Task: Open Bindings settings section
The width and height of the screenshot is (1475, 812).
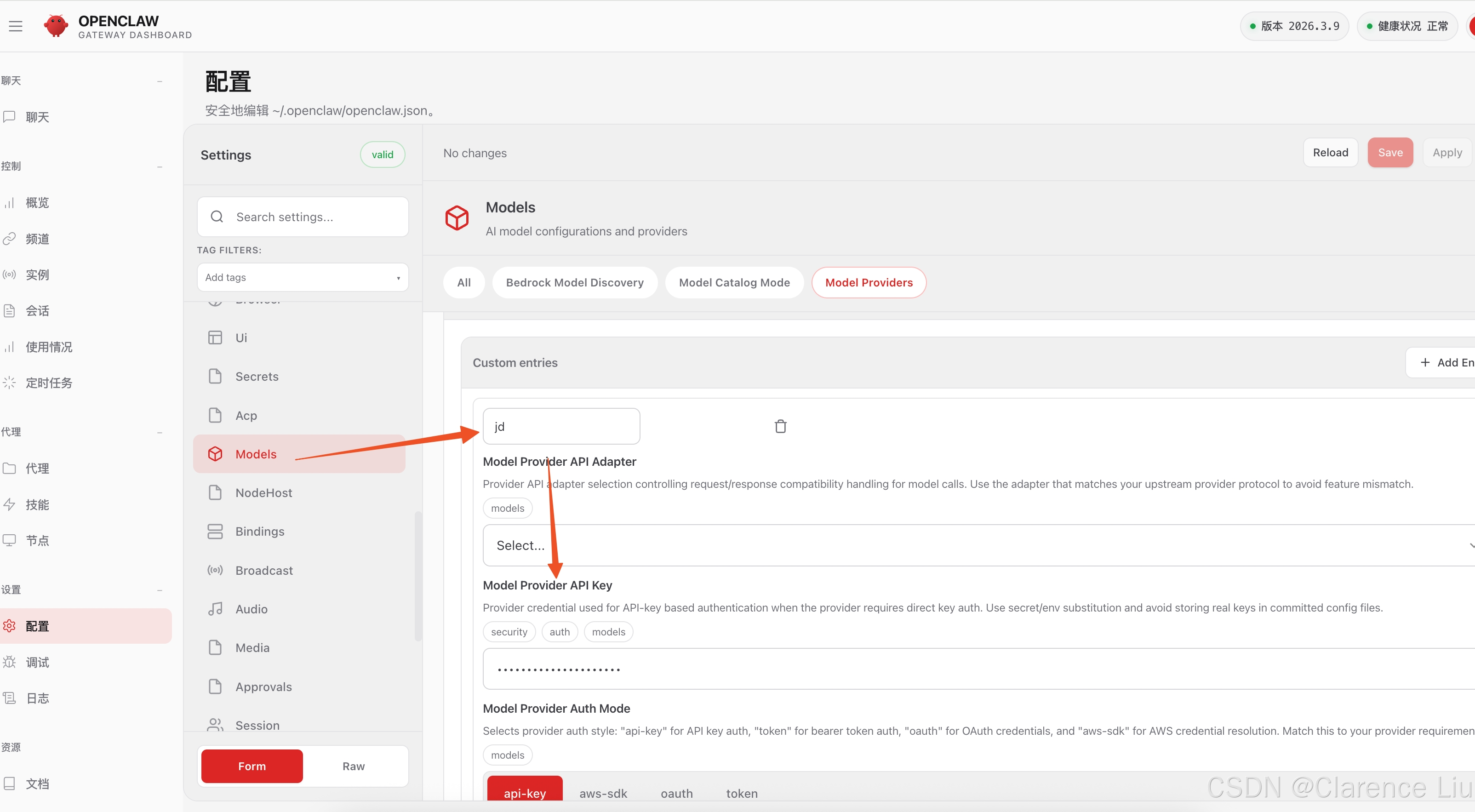Action: (x=260, y=532)
